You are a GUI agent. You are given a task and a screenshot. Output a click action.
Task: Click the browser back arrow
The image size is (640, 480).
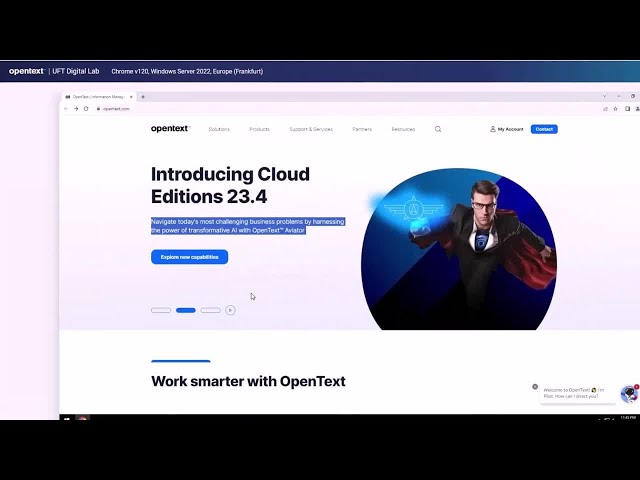click(x=66, y=109)
